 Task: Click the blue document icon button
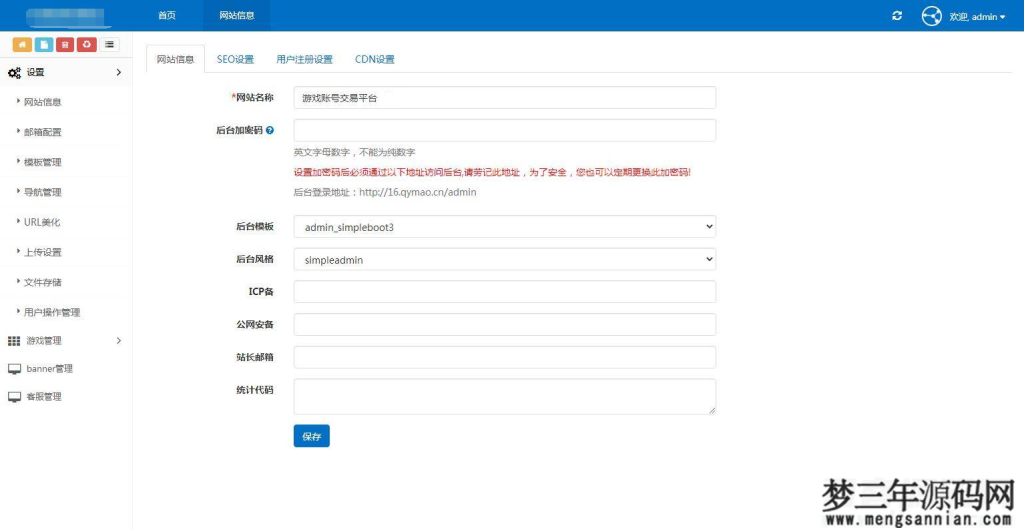pyautogui.click(x=44, y=44)
